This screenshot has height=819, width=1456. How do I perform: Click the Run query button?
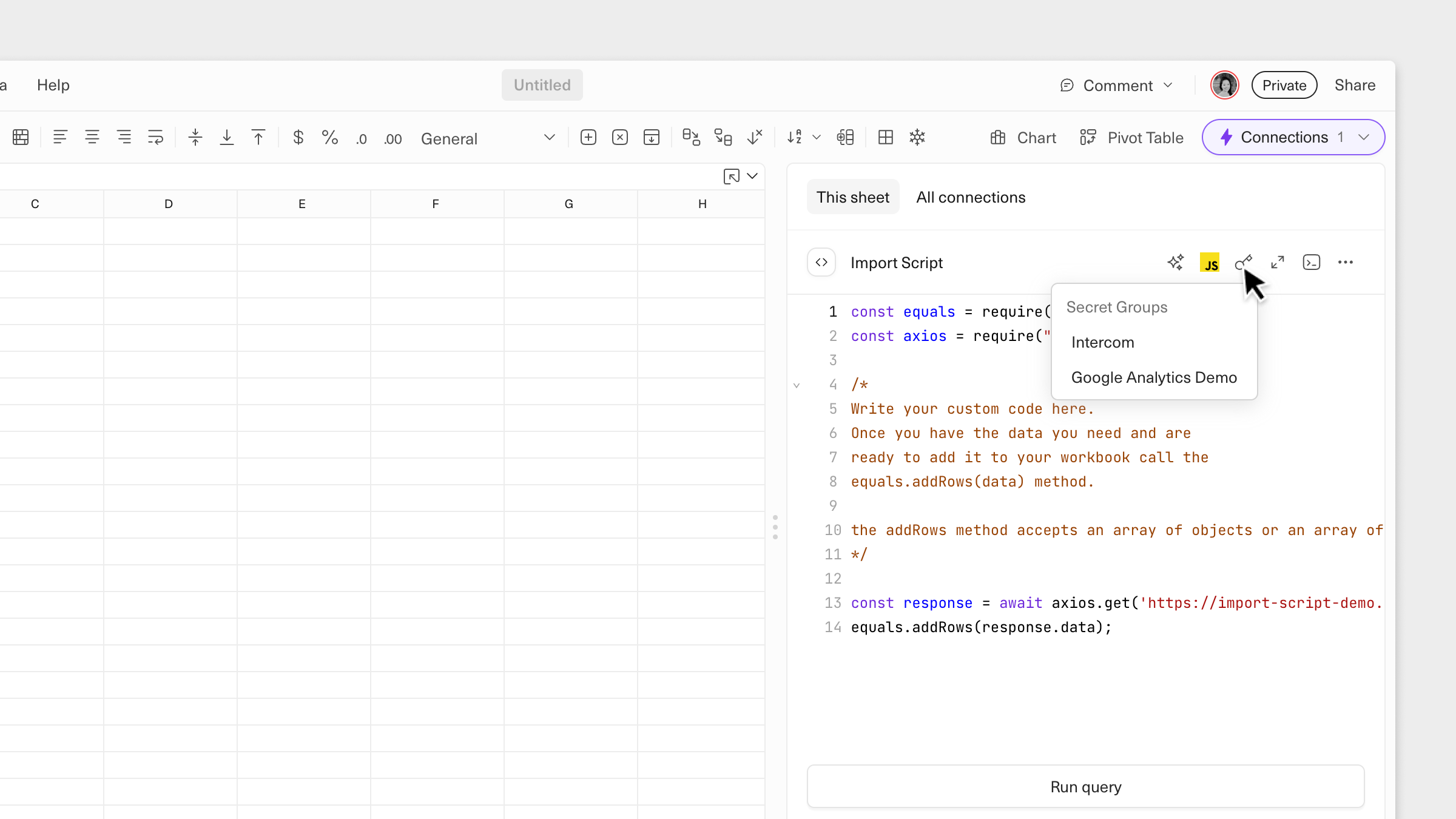point(1085,787)
